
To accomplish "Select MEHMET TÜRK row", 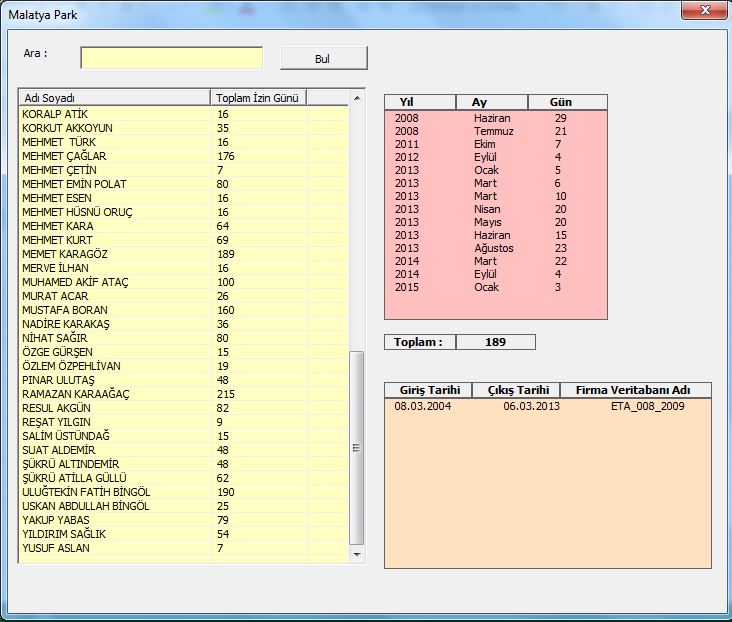I will point(184,142).
